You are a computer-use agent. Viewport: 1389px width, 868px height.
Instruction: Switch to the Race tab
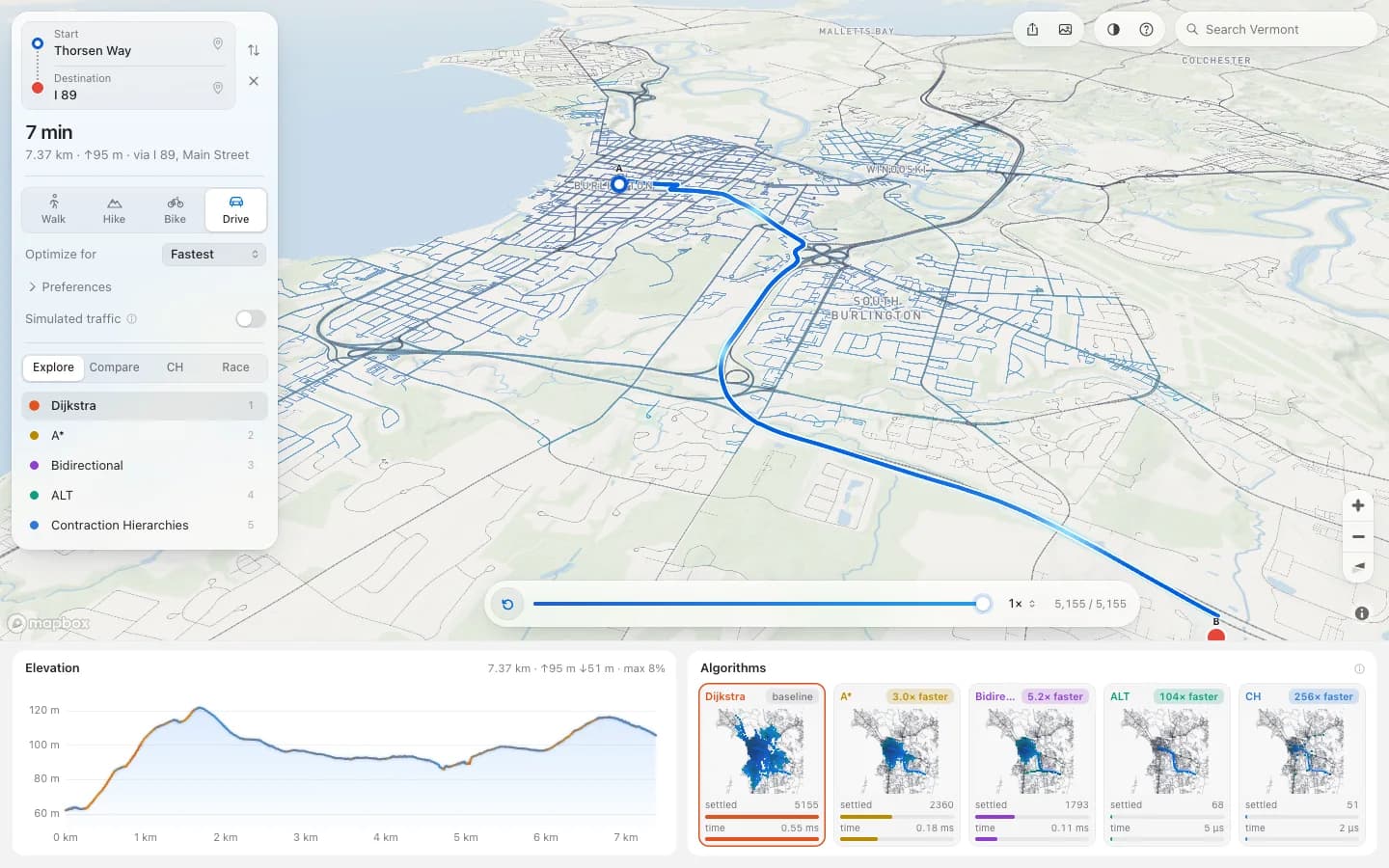235,367
